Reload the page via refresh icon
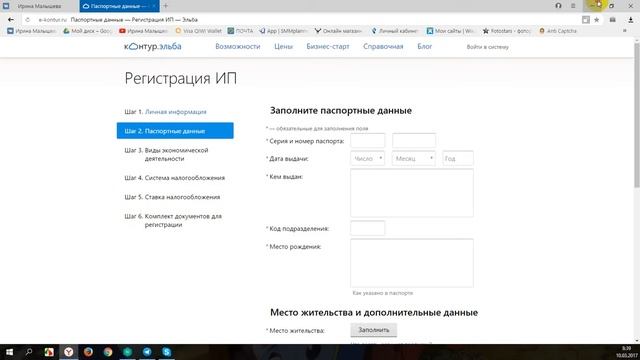The width and height of the screenshot is (640, 360). pos(27,19)
